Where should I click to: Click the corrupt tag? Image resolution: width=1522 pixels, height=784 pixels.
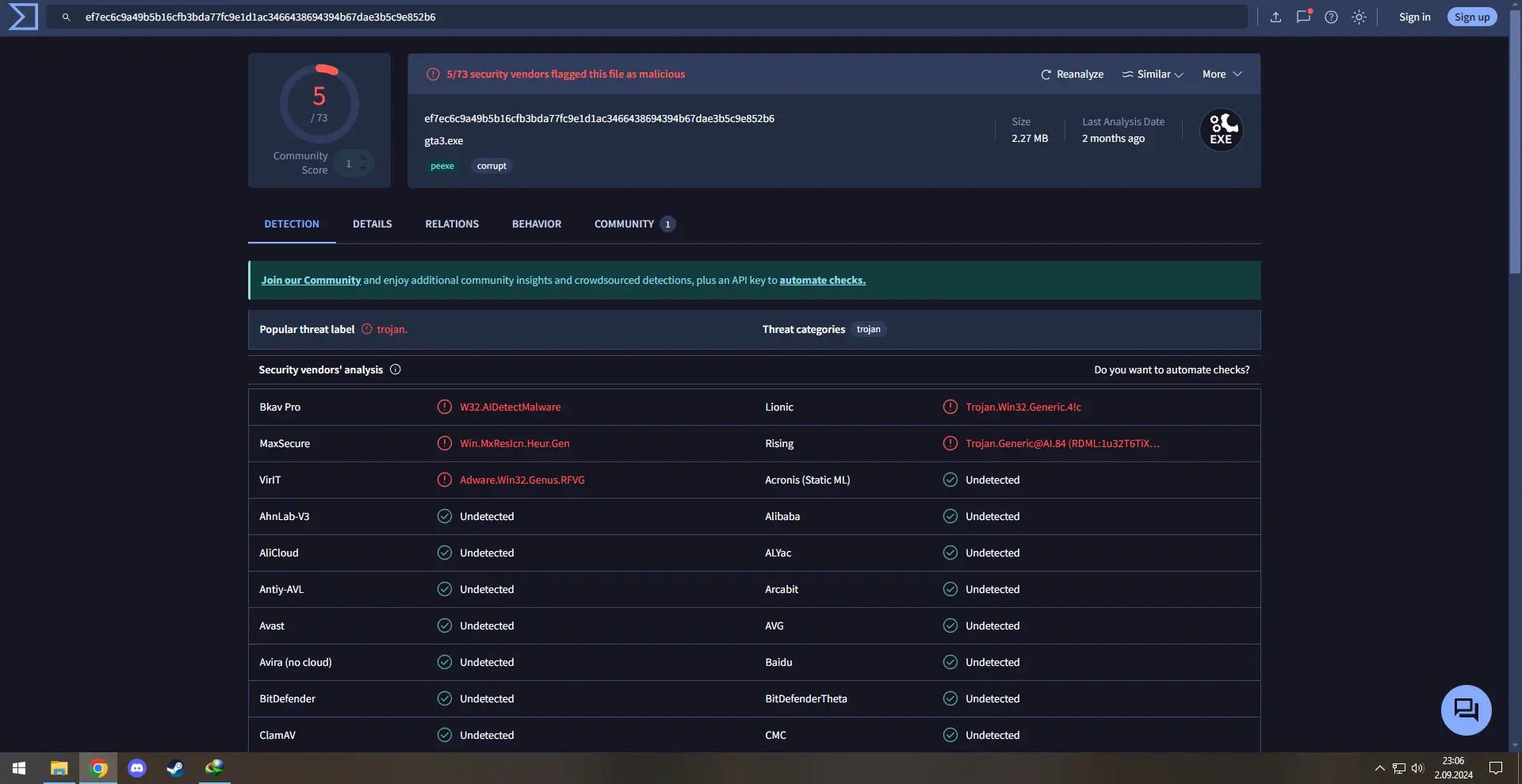pyautogui.click(x=491, y=166)
